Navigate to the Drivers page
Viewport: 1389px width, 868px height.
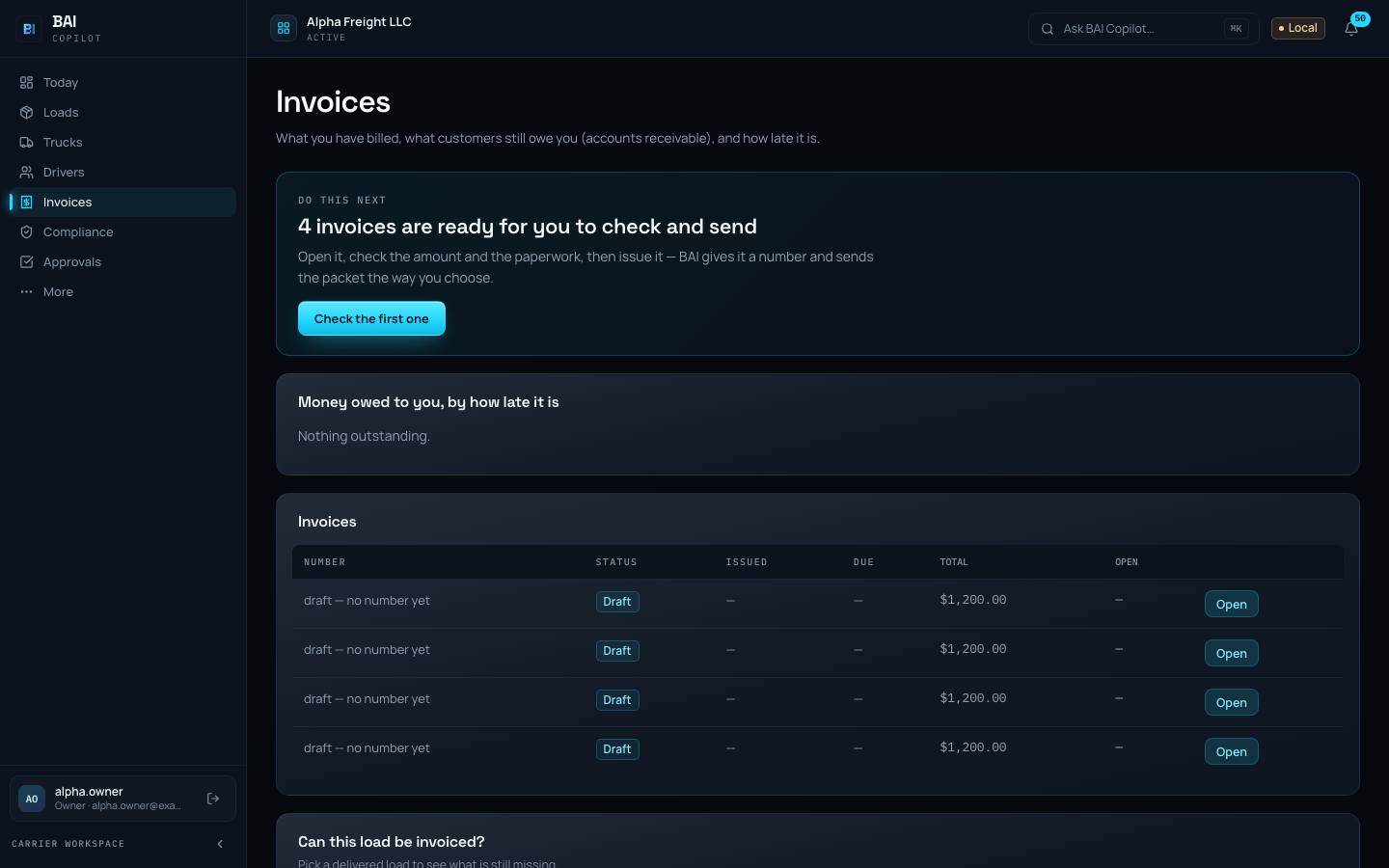tap(123, 173)
